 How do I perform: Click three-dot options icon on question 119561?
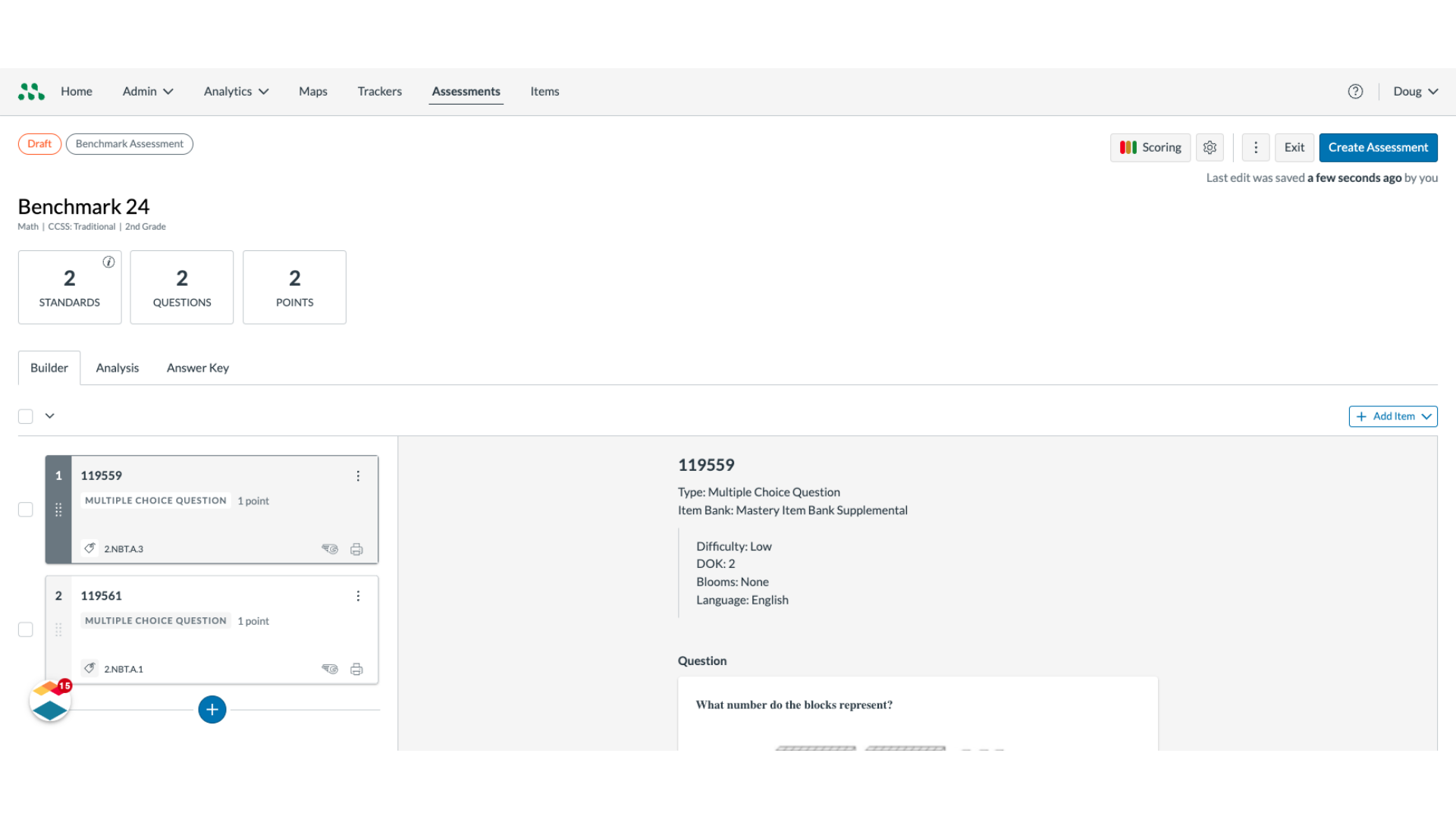[358, 595]
